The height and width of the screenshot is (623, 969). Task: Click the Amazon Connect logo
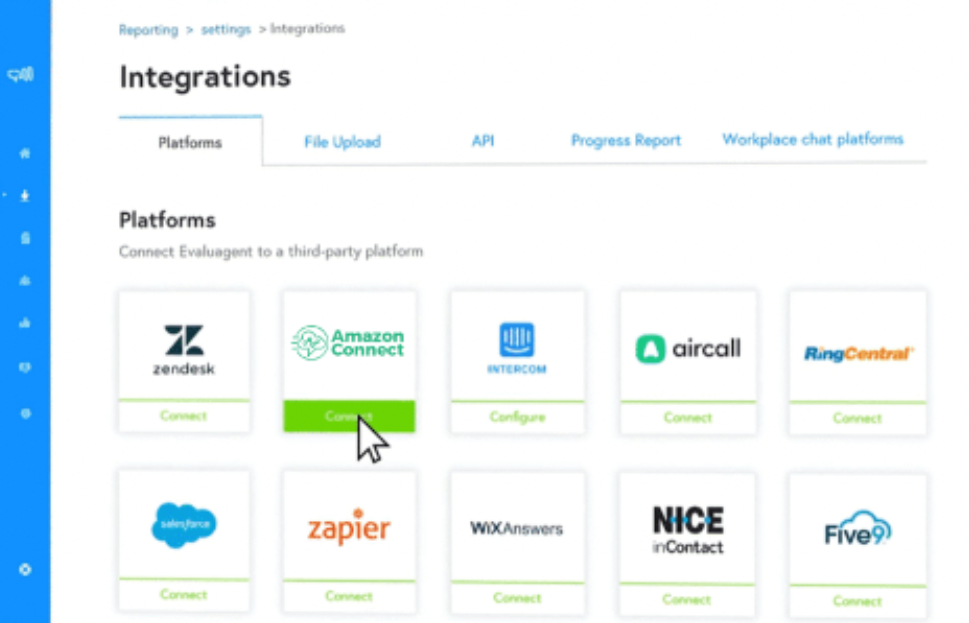click(348, 343)
